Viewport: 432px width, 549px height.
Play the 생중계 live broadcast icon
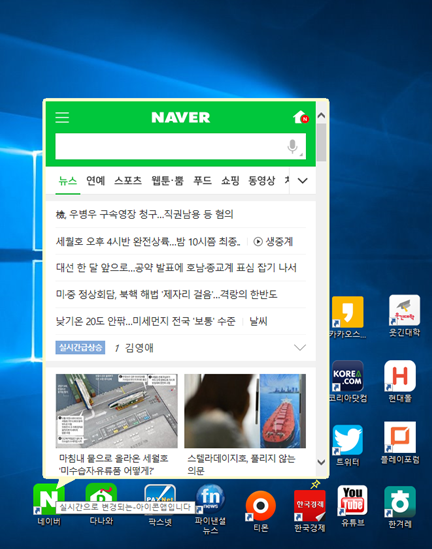click(258, 242)
